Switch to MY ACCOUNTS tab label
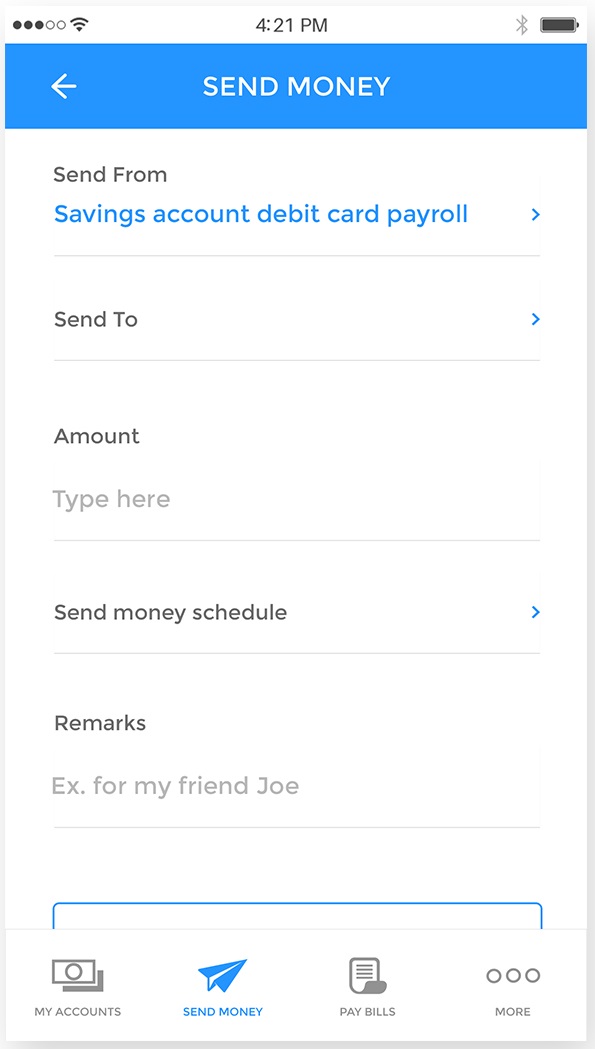This screenshot has height=1049, width=595. click(x=78, y=1012)
